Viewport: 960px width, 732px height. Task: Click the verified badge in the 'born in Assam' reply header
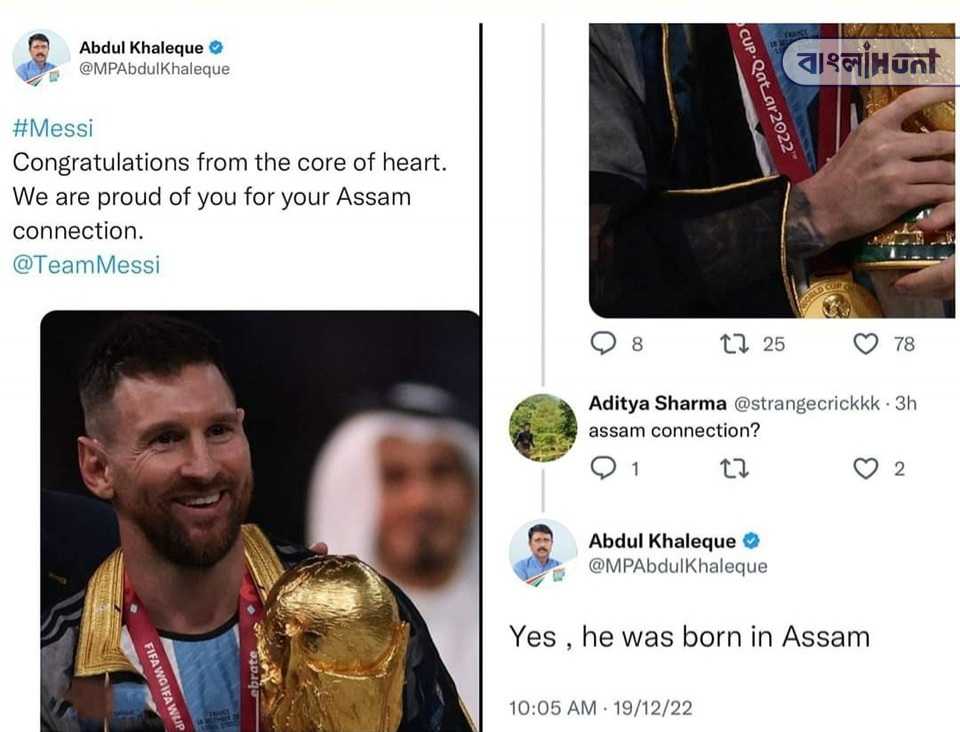[751, 540]
